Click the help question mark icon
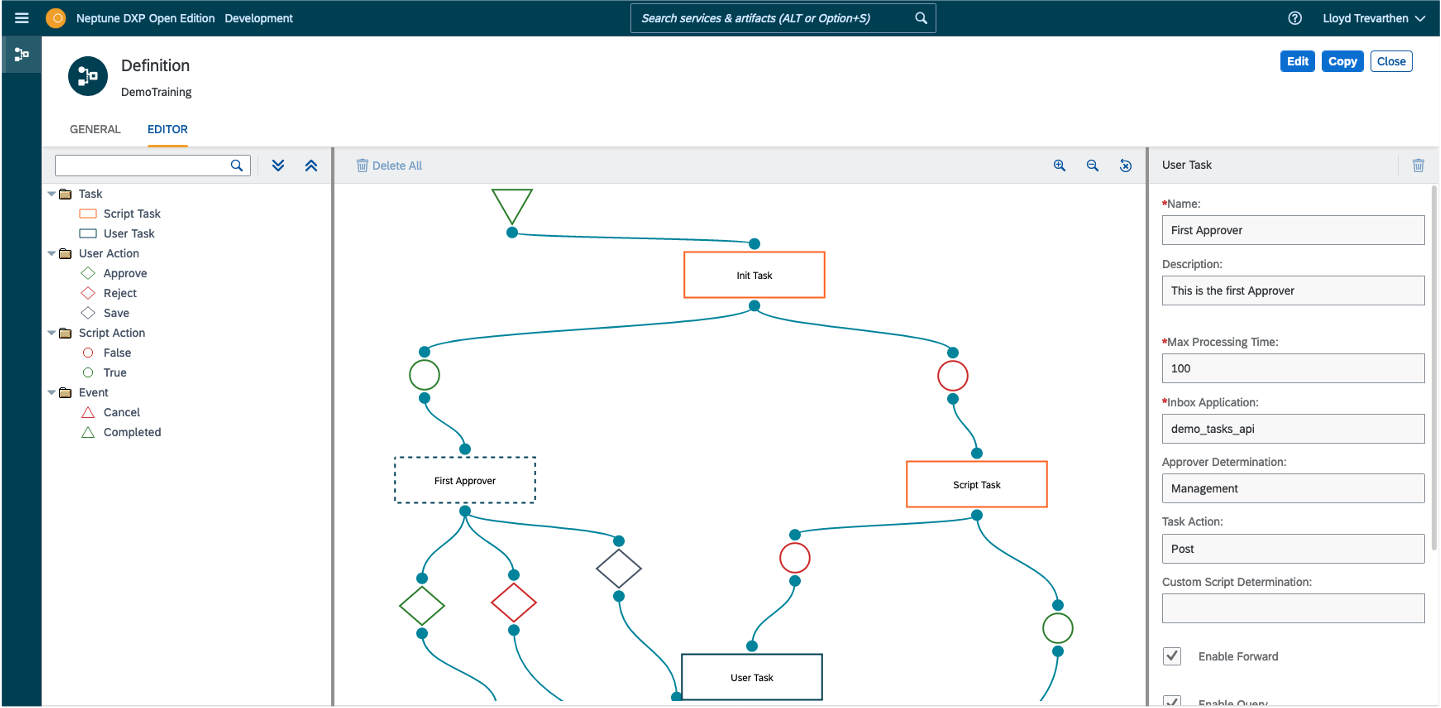1441x708 pixels. 1295,18
